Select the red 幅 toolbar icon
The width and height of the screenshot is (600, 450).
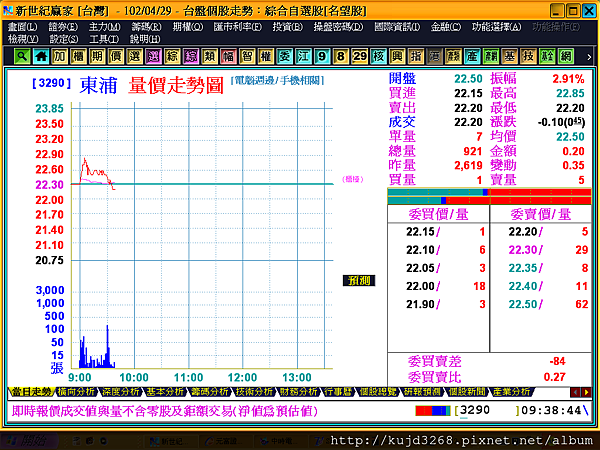(228, 57)
